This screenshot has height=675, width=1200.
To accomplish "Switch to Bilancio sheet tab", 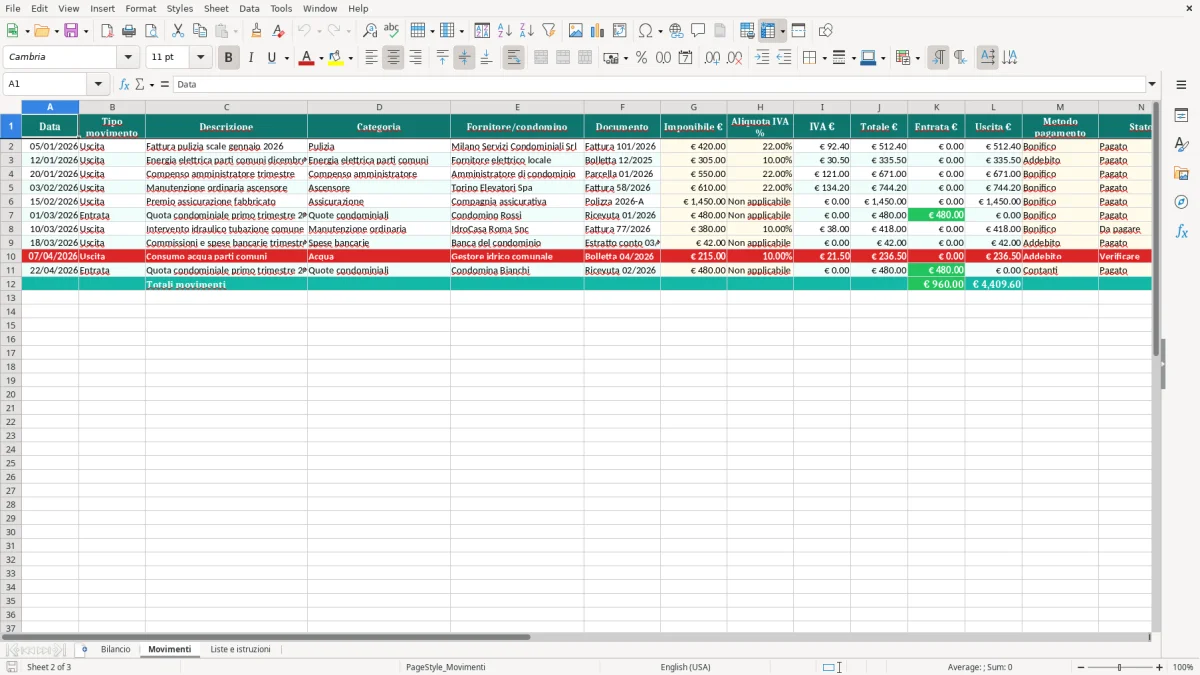I will coord(115,649).
